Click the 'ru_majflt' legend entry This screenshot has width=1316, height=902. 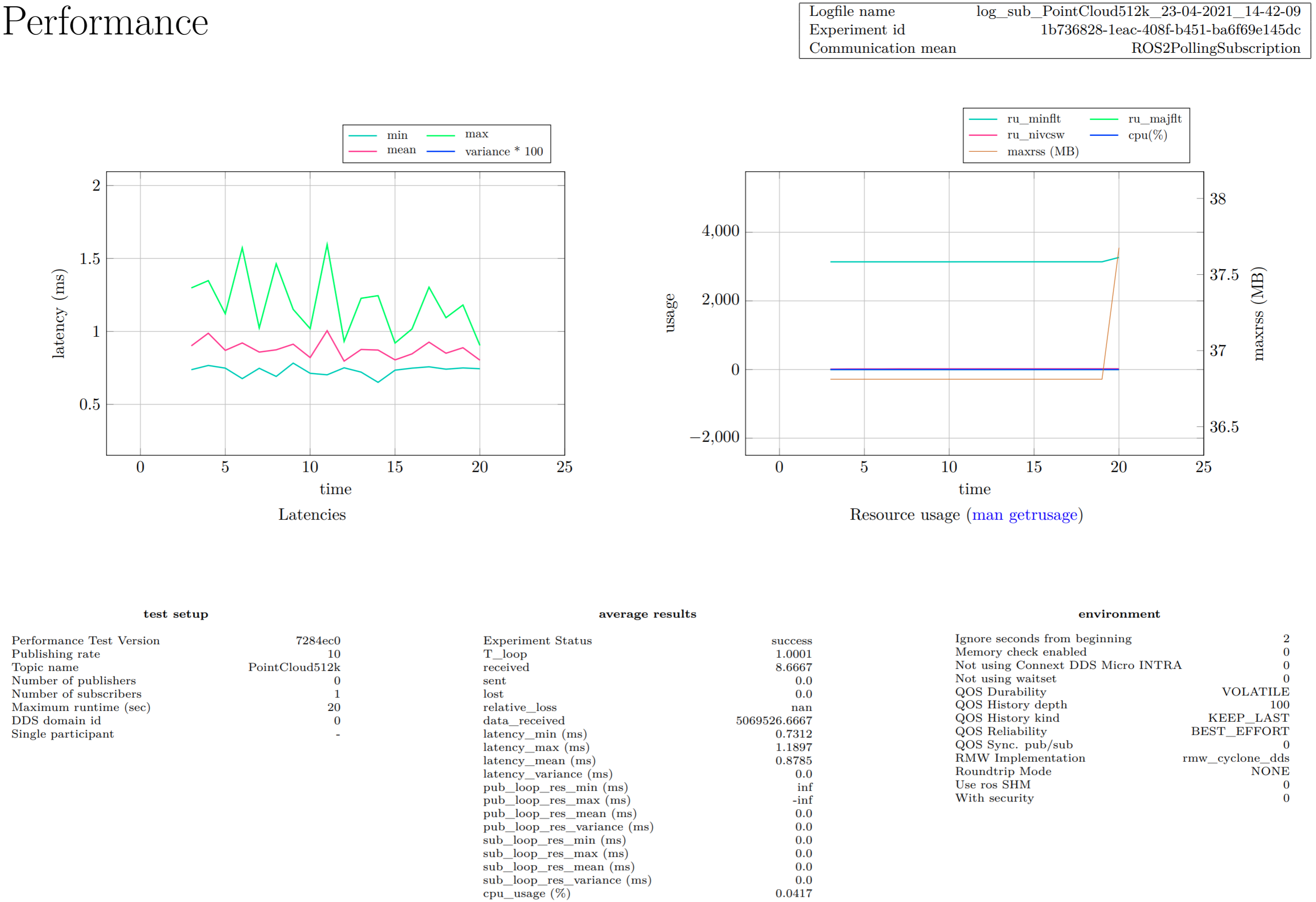(x=1154, y=119)
